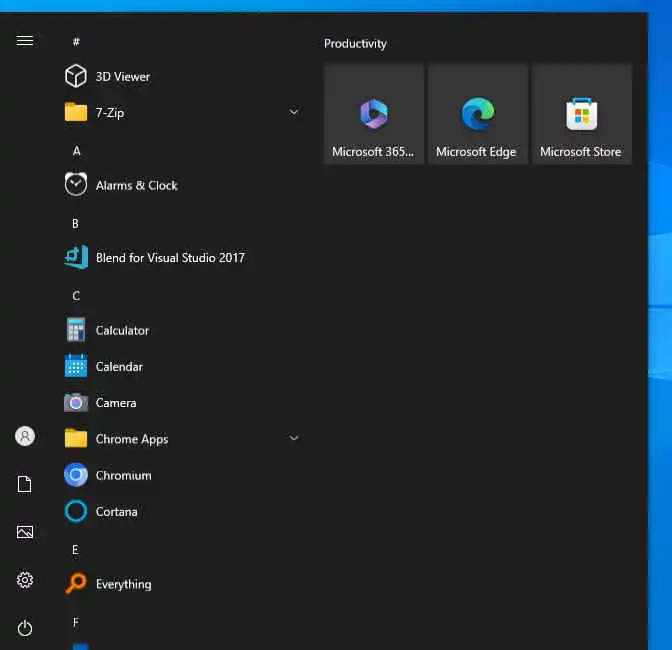672x650 pixels.
Task: Launch Everything search icon
Action: (x=76, y=584)
